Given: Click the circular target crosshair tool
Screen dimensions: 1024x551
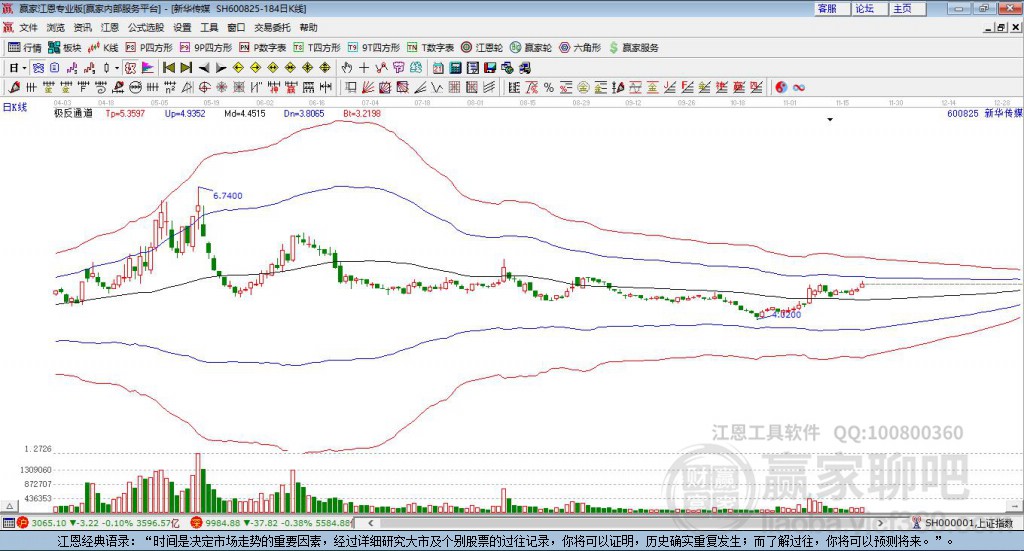Looking at the screenshot, I should [204, 87].
